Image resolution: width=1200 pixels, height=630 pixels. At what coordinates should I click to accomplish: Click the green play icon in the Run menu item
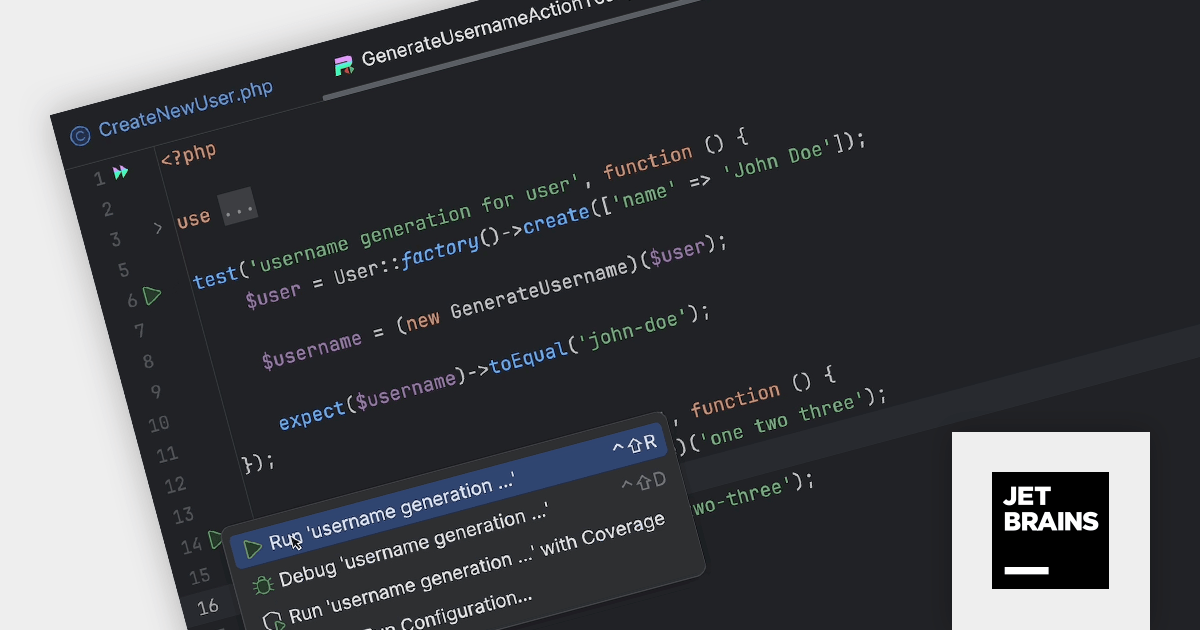tap(252, 549)
